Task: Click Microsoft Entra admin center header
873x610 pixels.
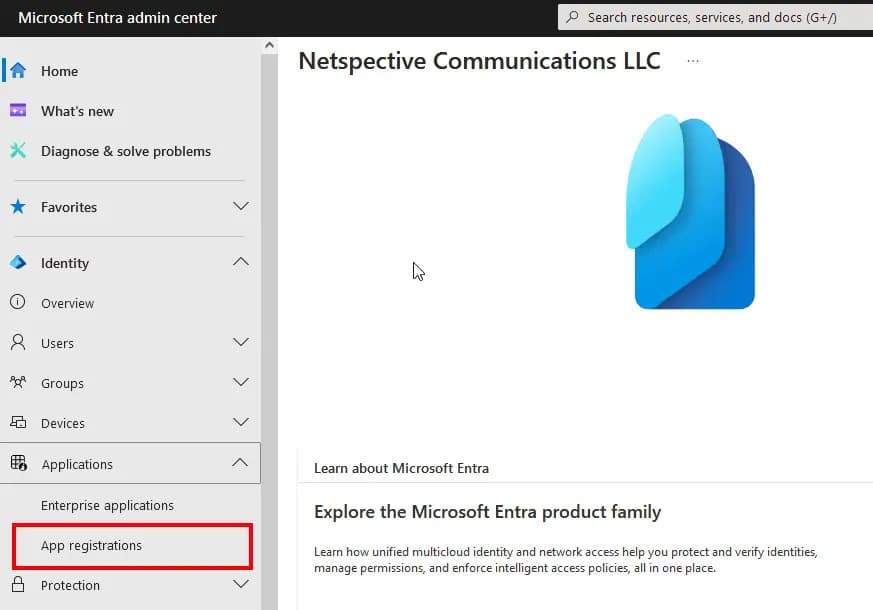Action: [115, 16]
